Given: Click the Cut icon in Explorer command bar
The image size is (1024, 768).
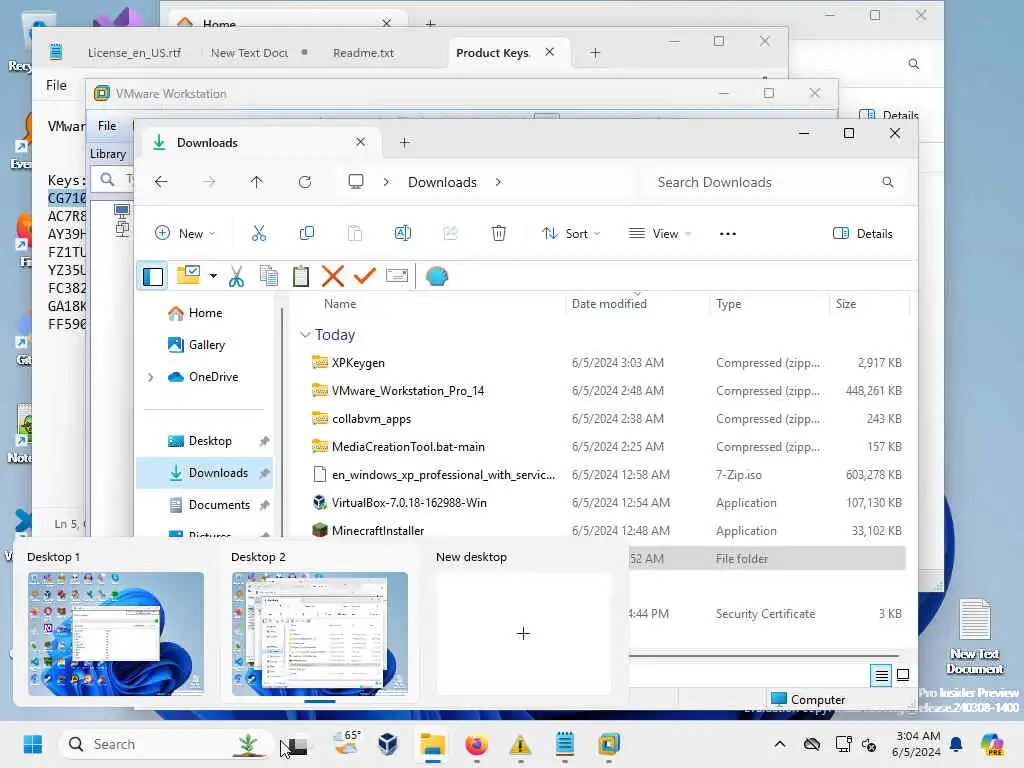Looking at the screenshot, I should pyautogui.click(x=259, y=233).
